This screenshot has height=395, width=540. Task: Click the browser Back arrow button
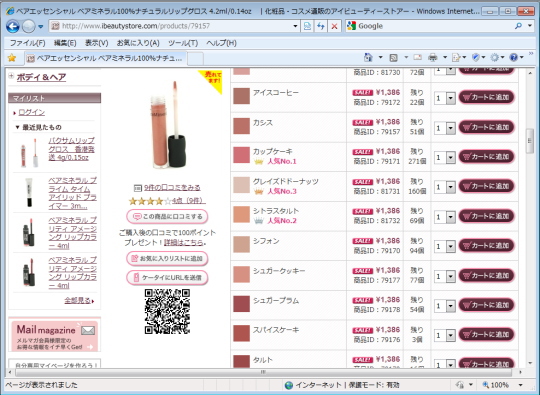point(12,26)
